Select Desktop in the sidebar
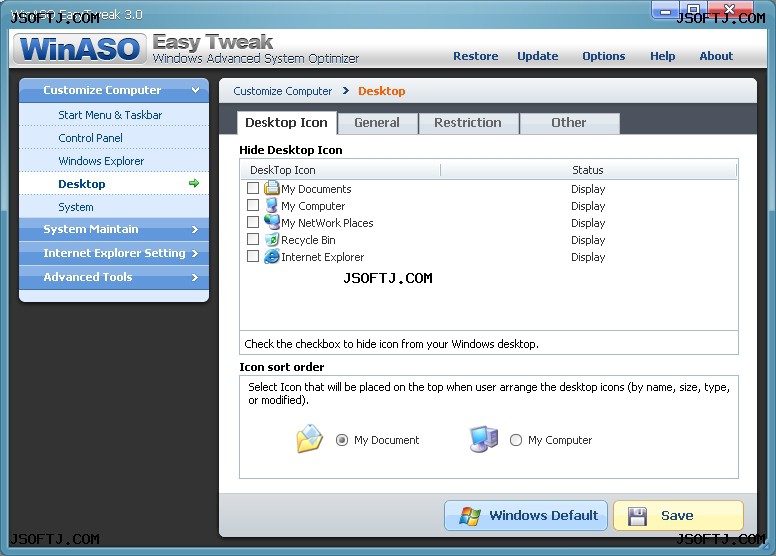The width and height of the screenshot is (776, 556). (x=114, y=184)
